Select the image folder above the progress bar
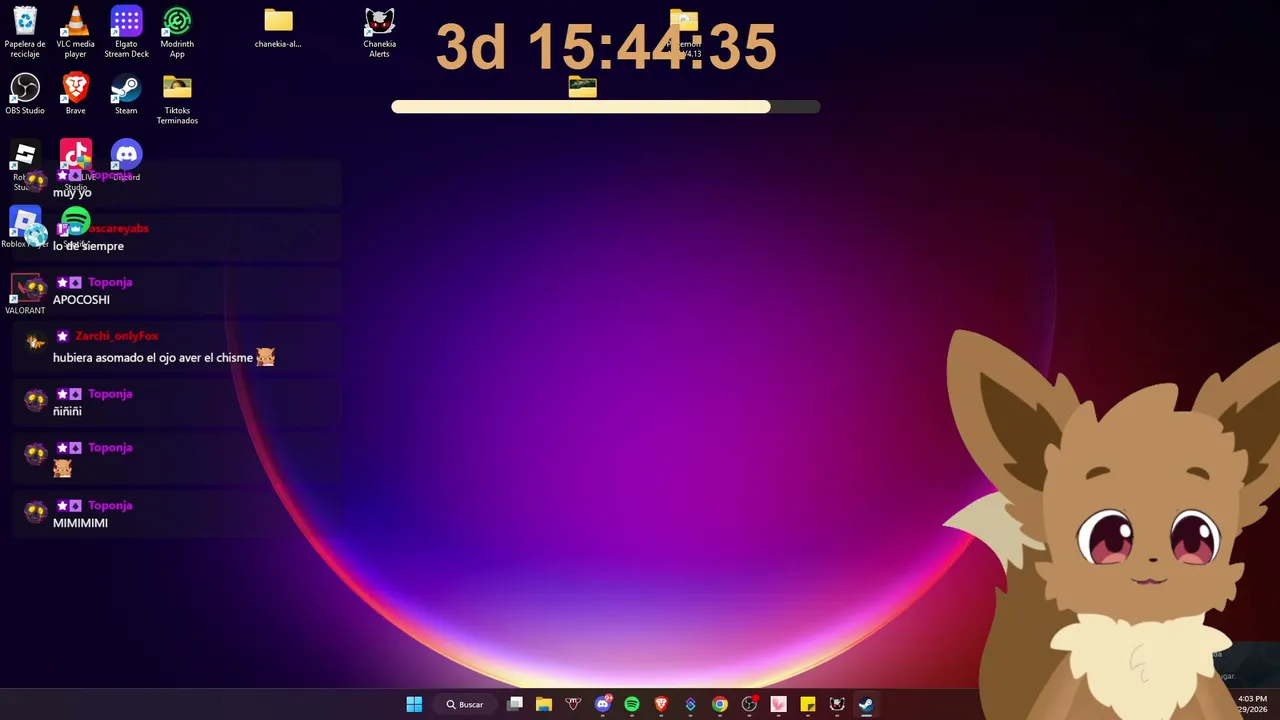This screenshot has width=1280, height=720. click(582, 87)
